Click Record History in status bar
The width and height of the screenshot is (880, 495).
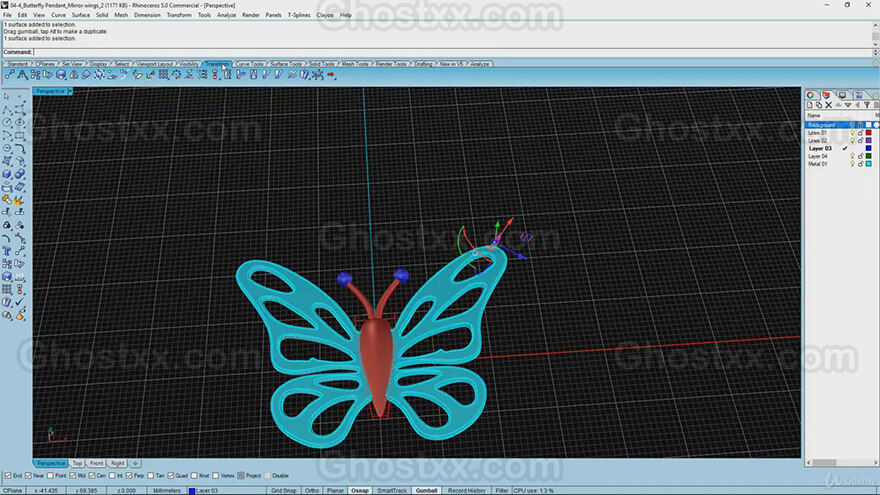click(x=466, y=491)
